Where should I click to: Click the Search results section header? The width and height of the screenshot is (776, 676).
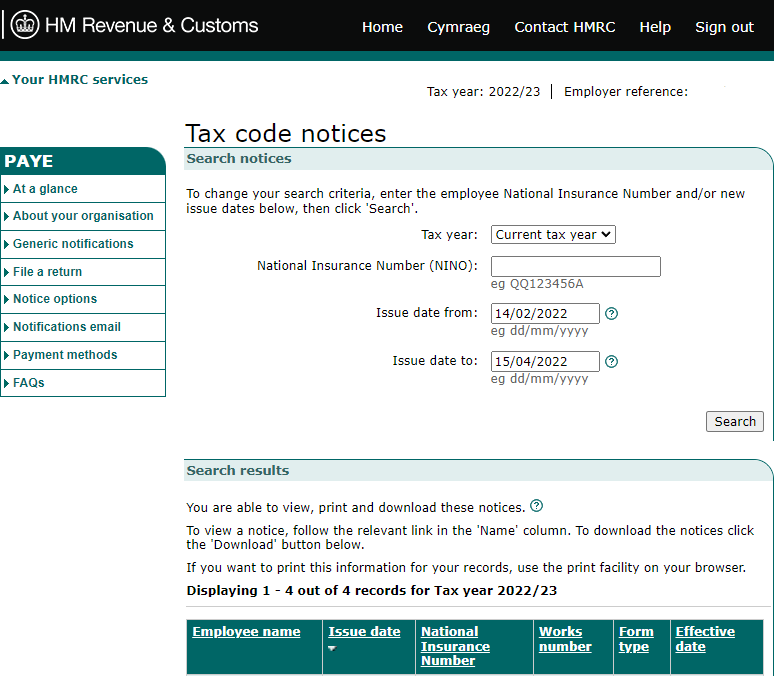pyautogui.click(x=238, y=471)
